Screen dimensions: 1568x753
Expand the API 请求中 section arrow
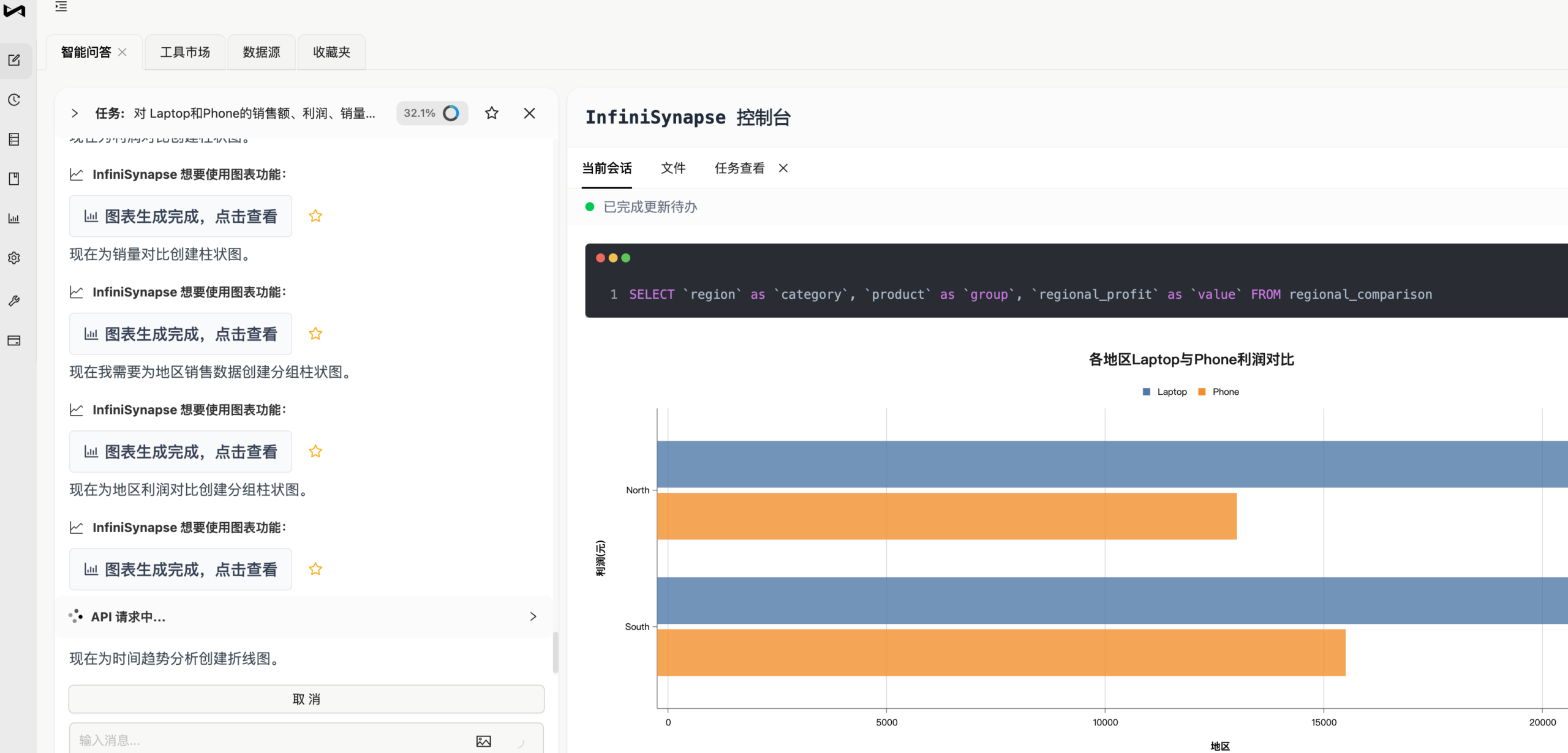(x=533, y=616)
